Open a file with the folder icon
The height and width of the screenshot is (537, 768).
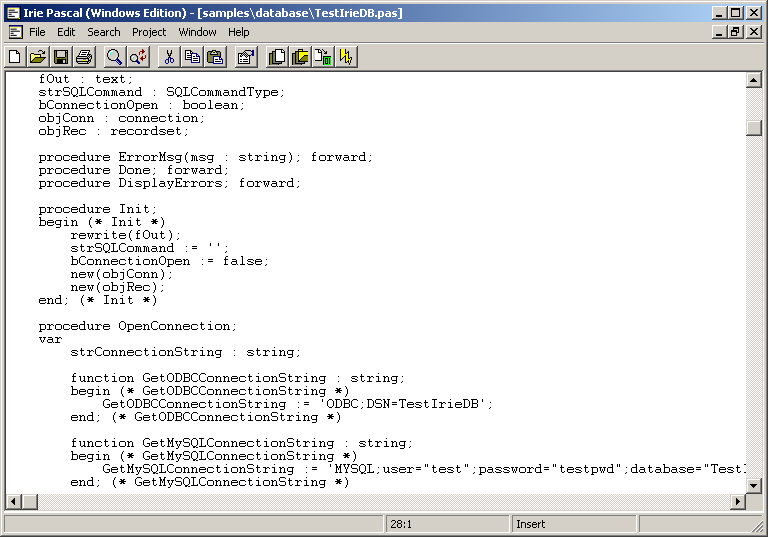(x=38, y=57)
